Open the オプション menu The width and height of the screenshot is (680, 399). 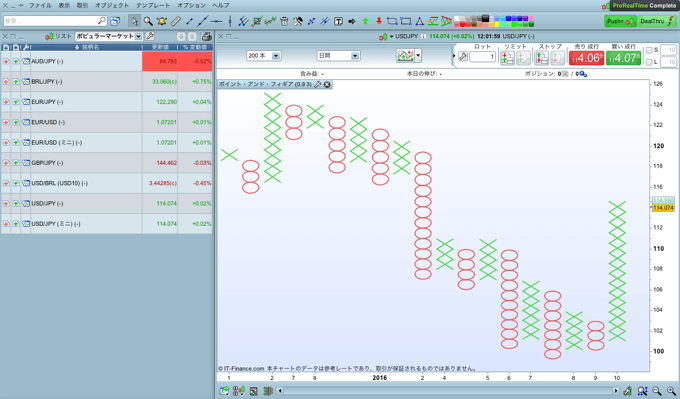pyautogui.click(x=191, y=5)
